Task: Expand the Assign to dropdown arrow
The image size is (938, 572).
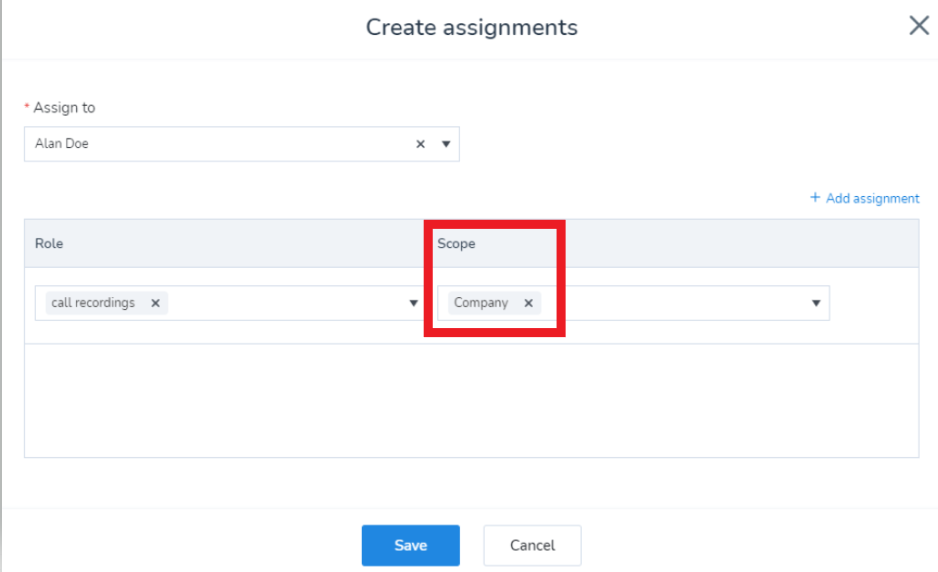Action: [446, 144]
